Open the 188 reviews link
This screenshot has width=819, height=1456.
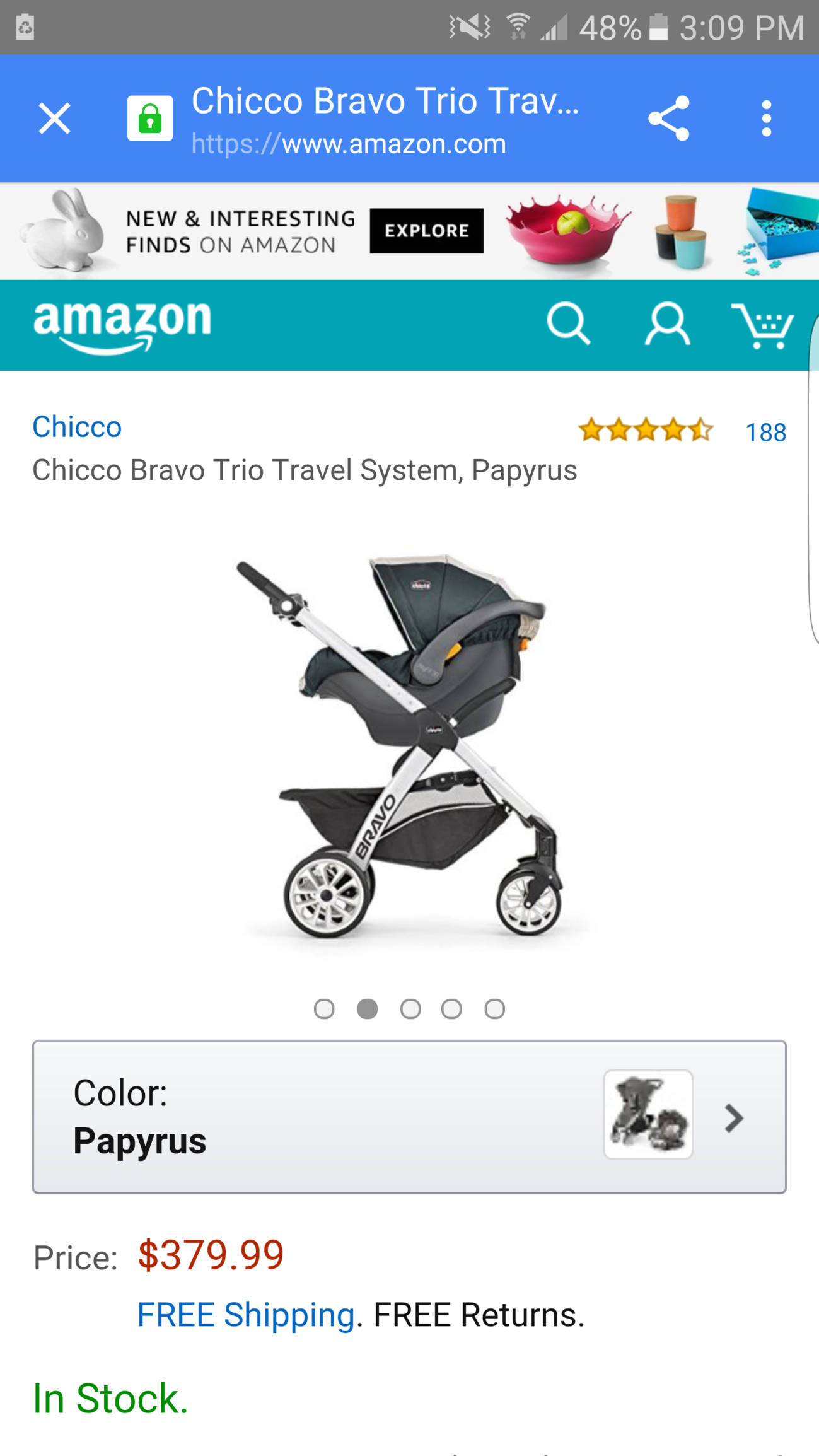coord(765,433)
